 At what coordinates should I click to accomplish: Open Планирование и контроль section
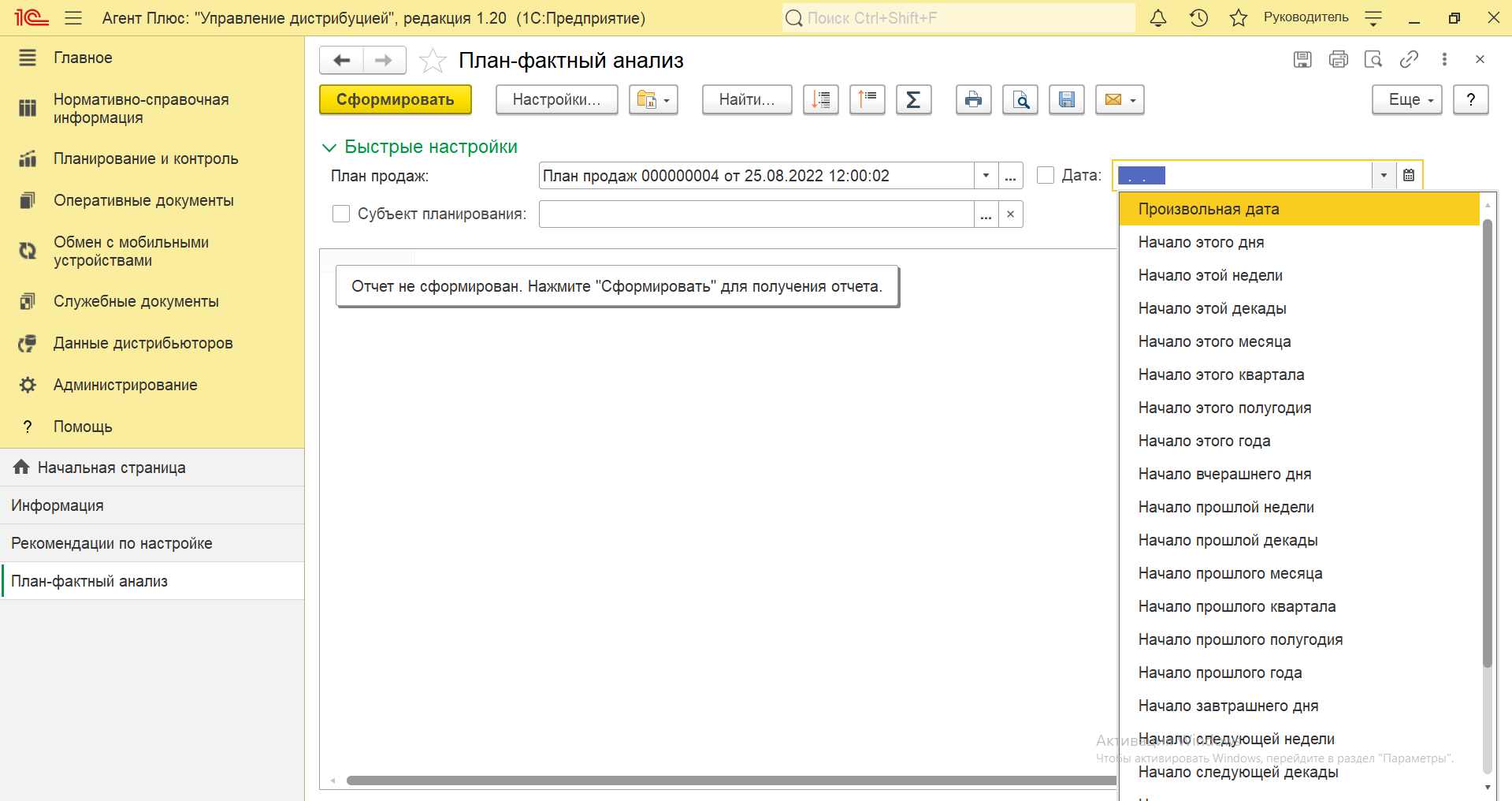(x=146, y=158)
